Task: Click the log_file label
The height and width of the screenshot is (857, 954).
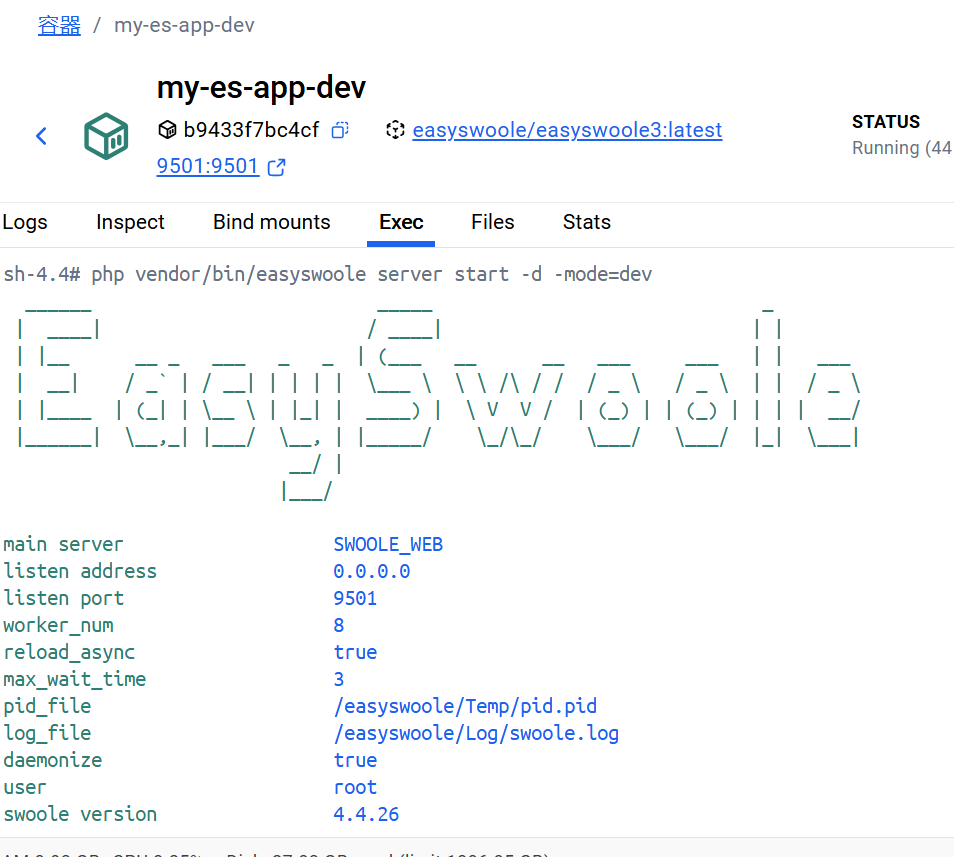Action: click(x=47, y=734)
